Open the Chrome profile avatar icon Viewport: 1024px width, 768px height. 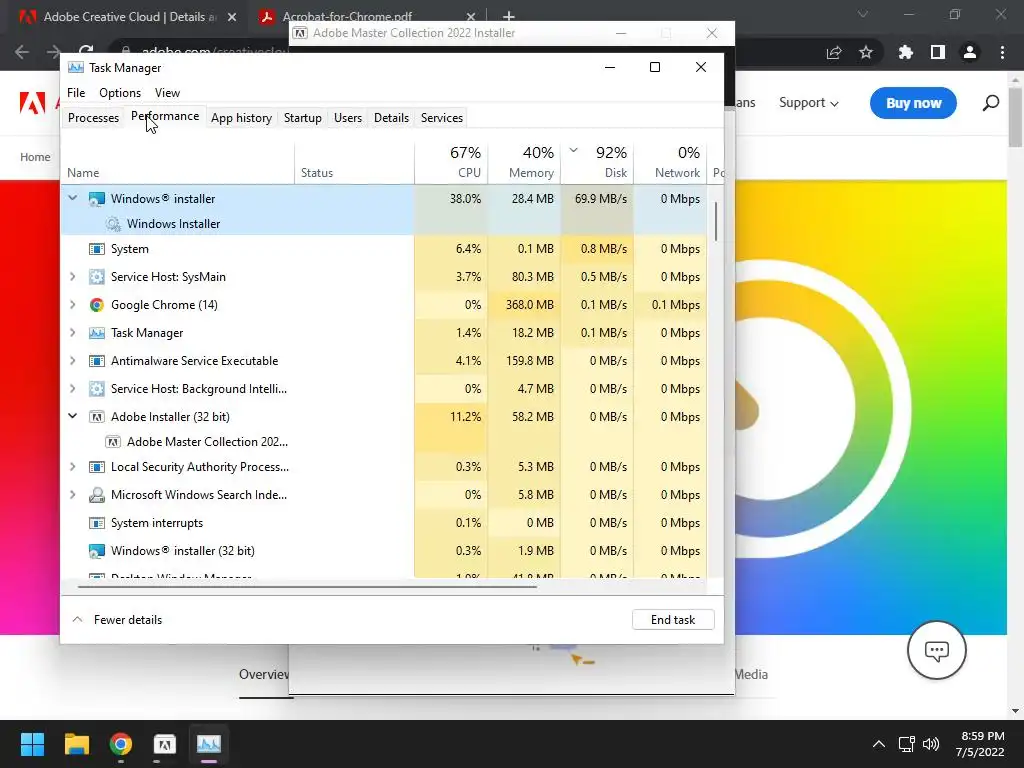coord(970,52)
